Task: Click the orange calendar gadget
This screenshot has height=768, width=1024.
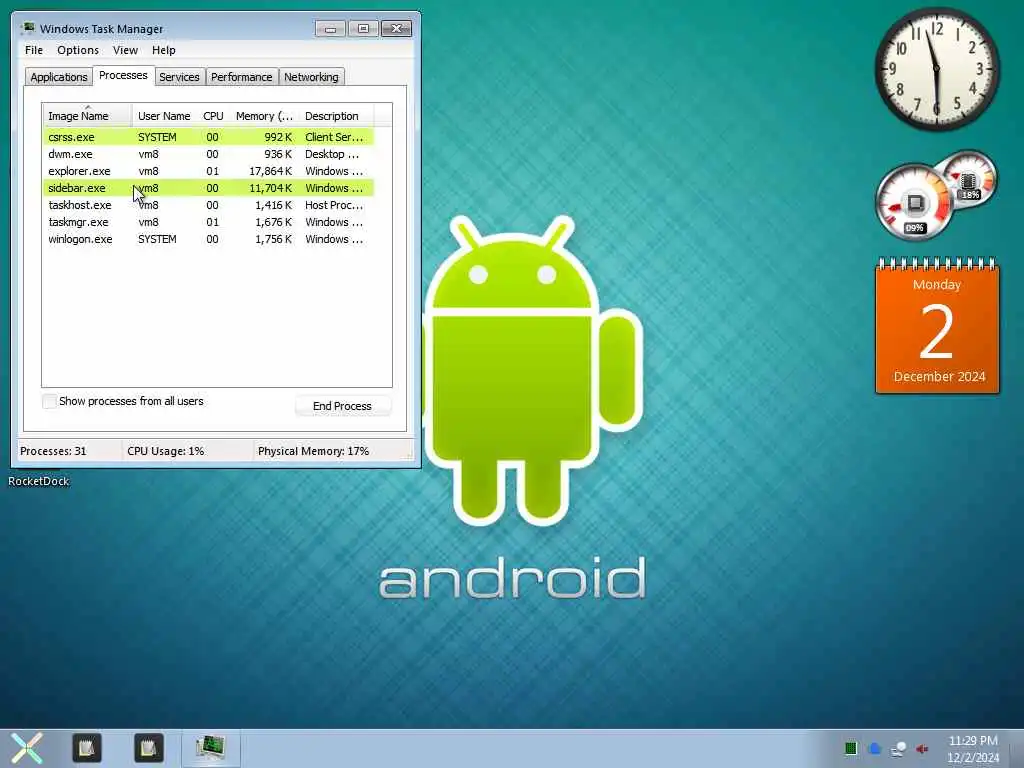Action: (x=937, y=326)
